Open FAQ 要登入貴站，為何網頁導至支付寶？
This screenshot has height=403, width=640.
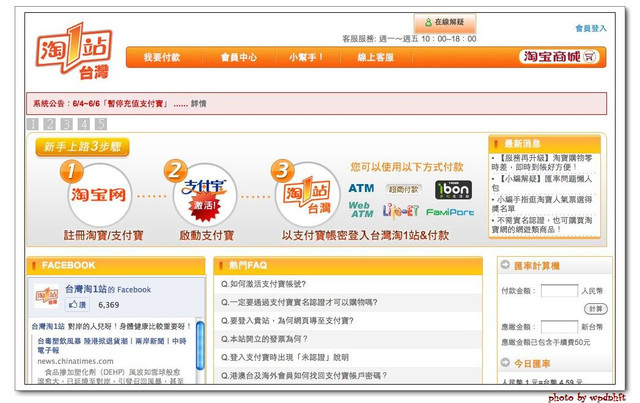[287, 321]
